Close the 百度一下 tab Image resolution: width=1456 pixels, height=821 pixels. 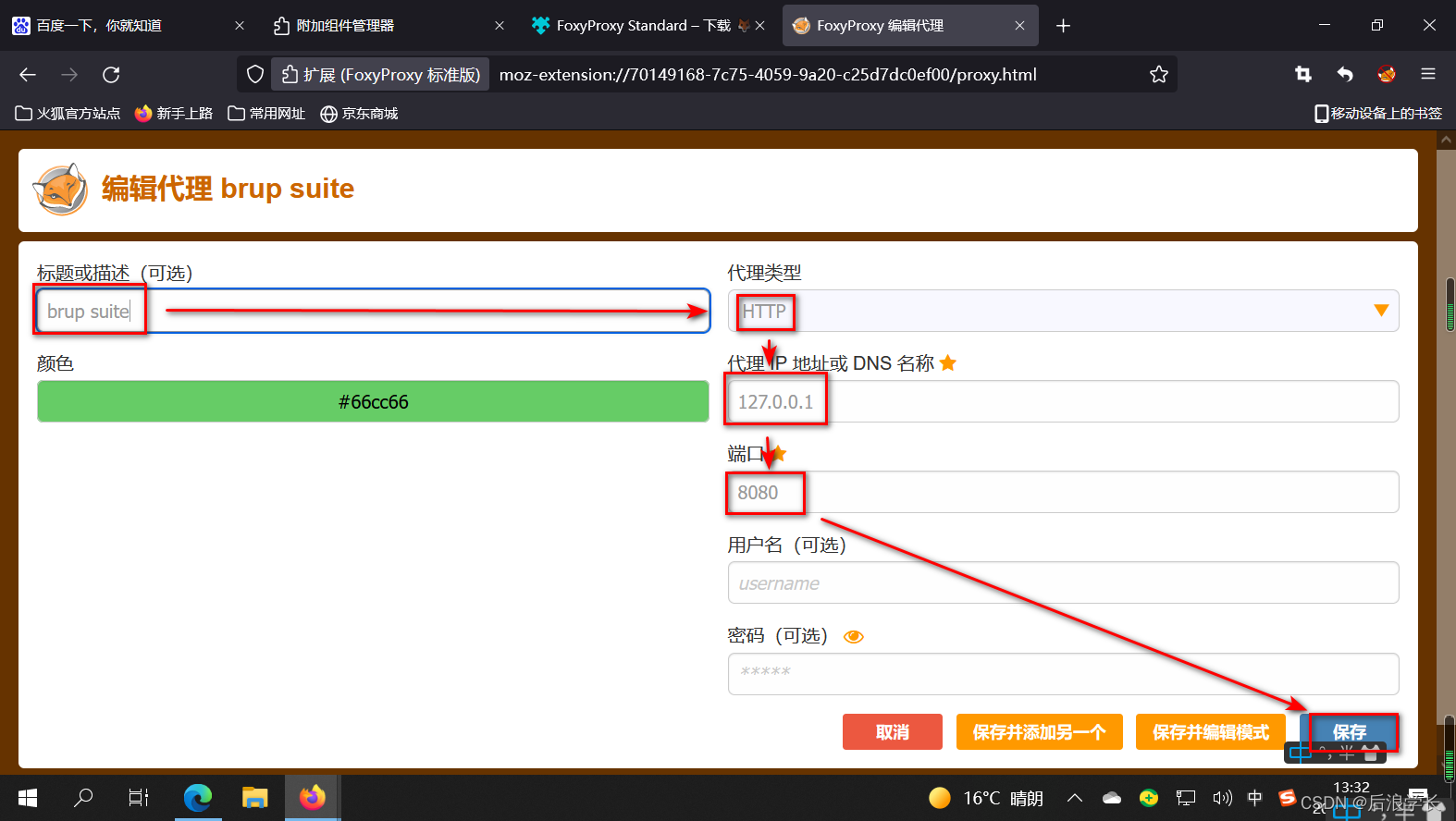(x=240, y=26)
